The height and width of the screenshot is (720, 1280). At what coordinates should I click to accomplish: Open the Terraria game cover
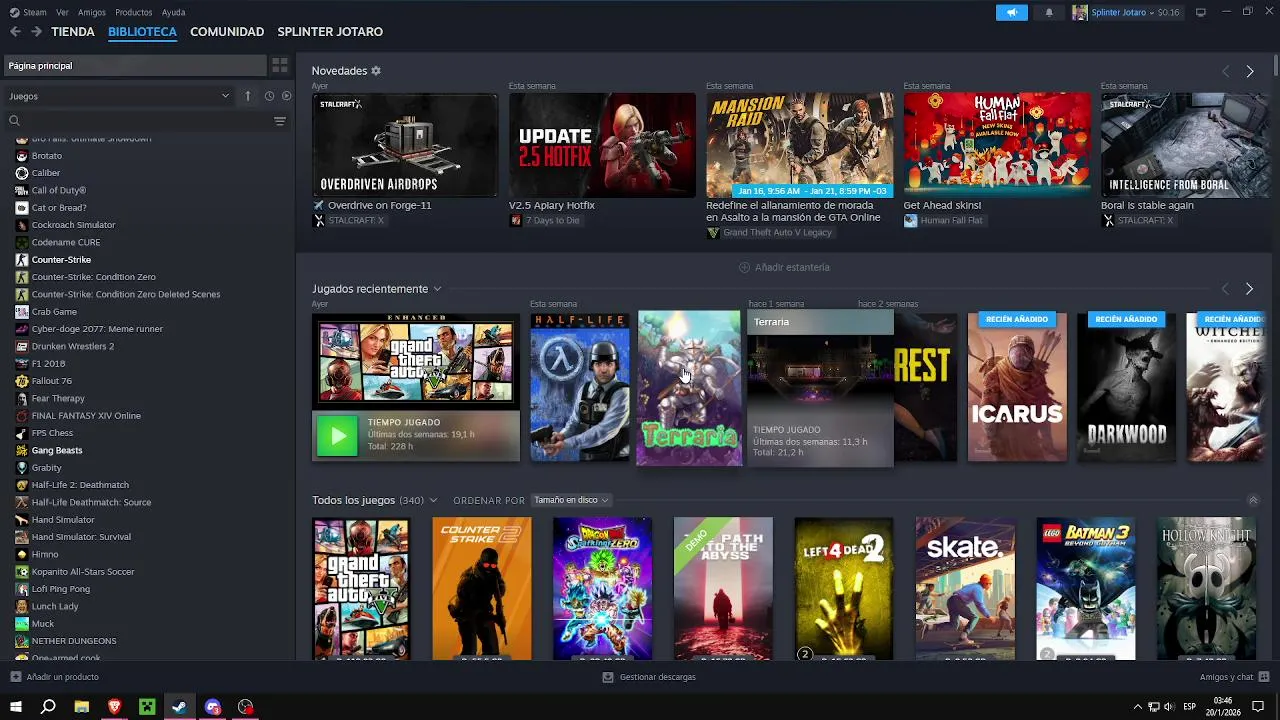690,388
